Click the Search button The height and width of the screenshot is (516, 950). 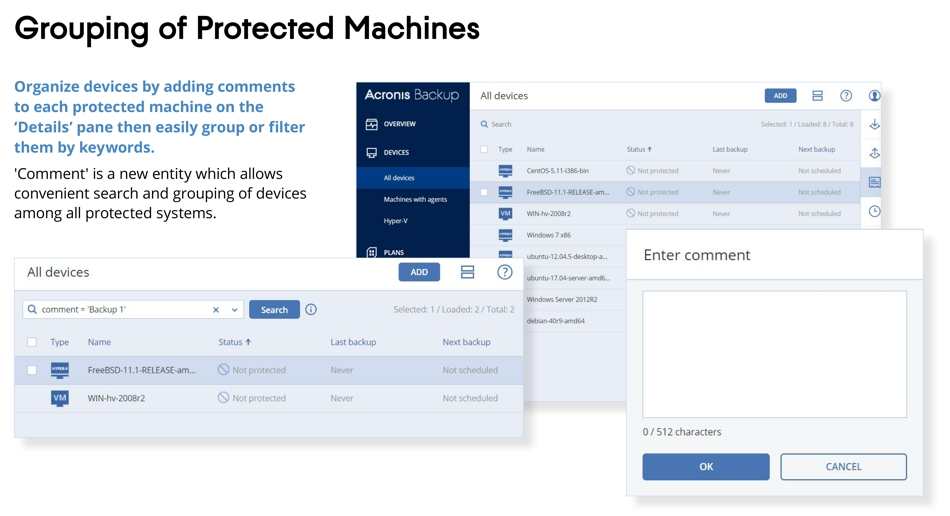(x=274, y=309)
